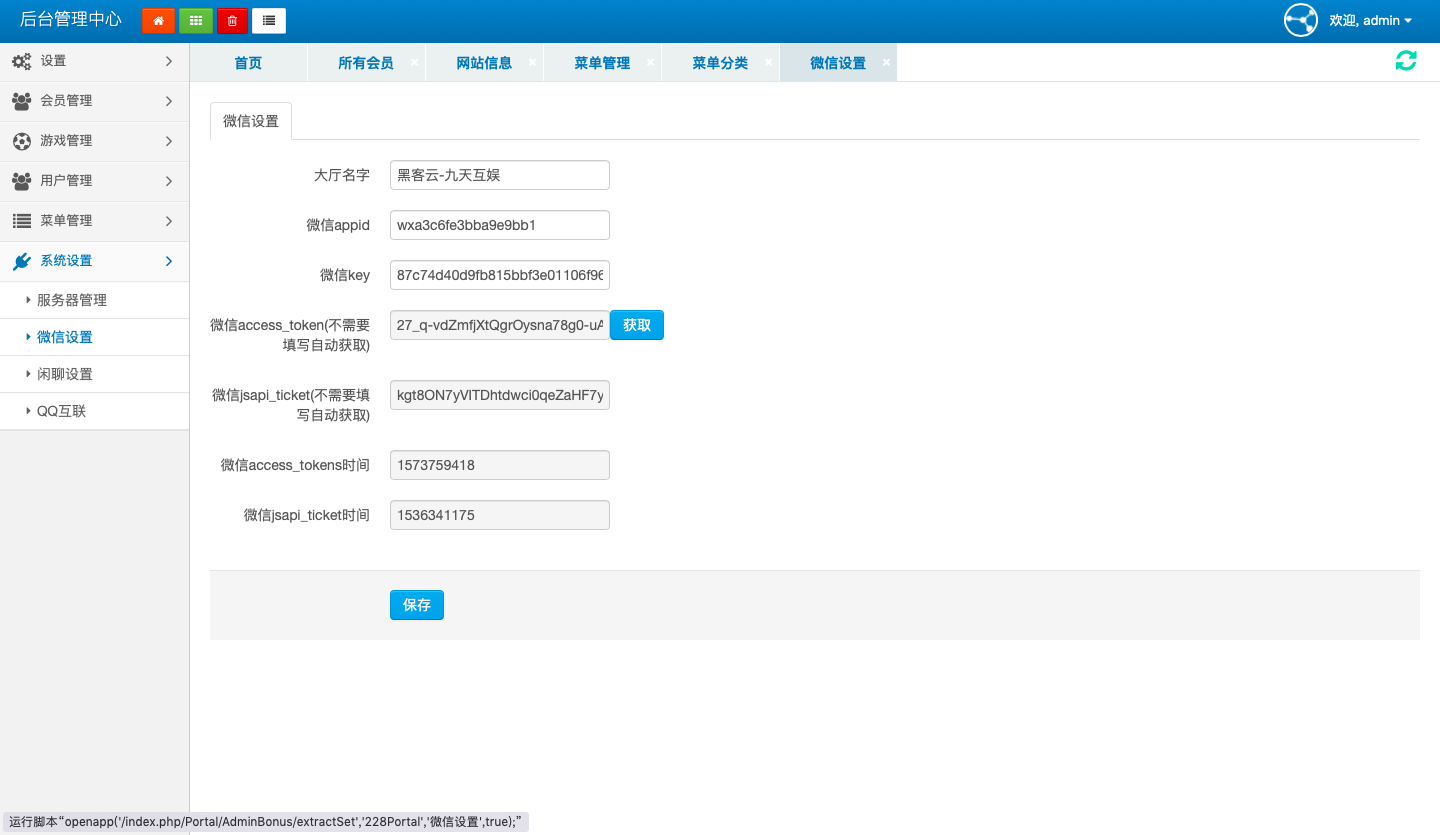This screenshot has height=835, width=1440.
Task: Click the red trash icon button
Action: 232,20
